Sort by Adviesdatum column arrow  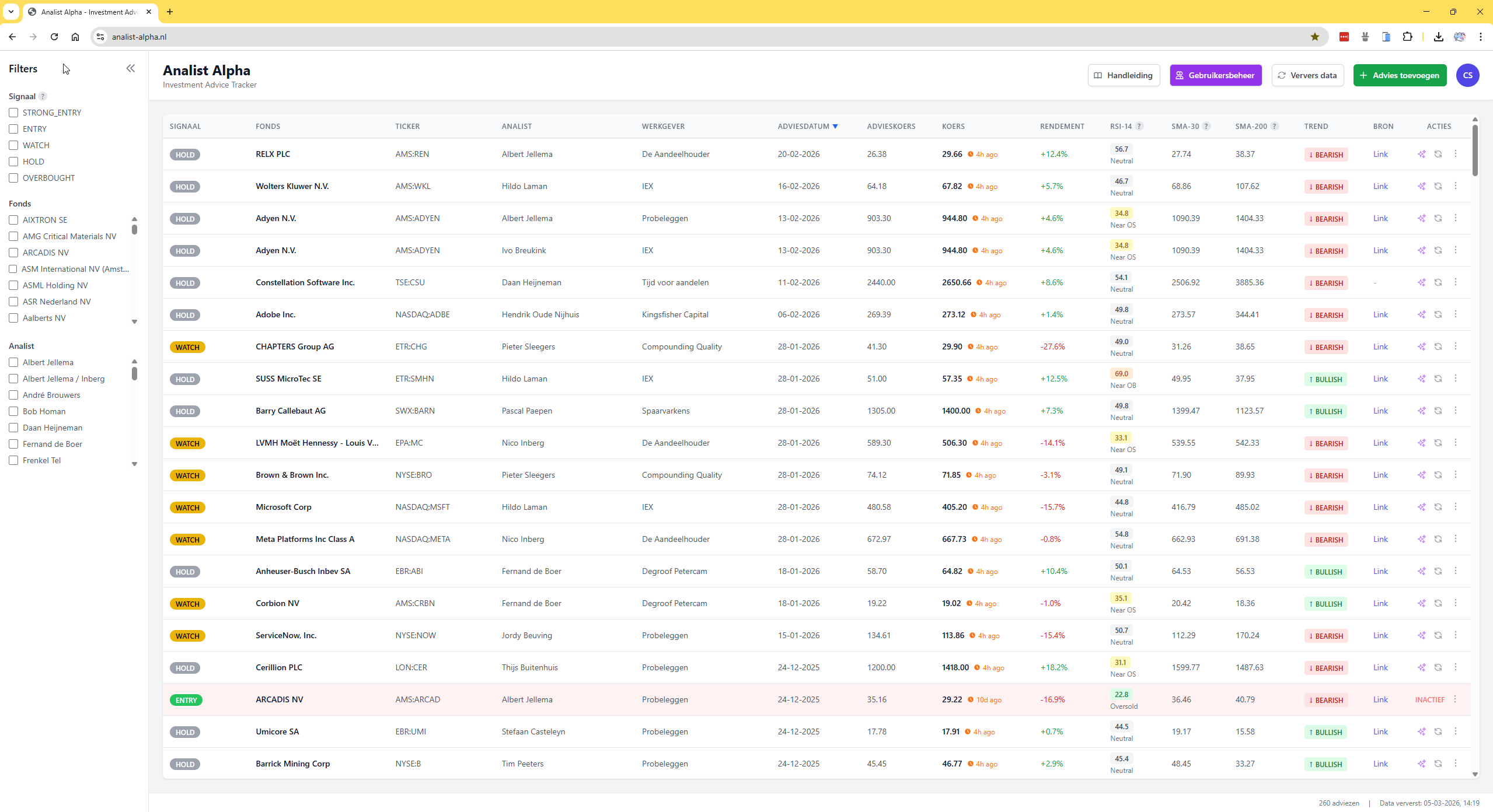[x=835, y=126]
